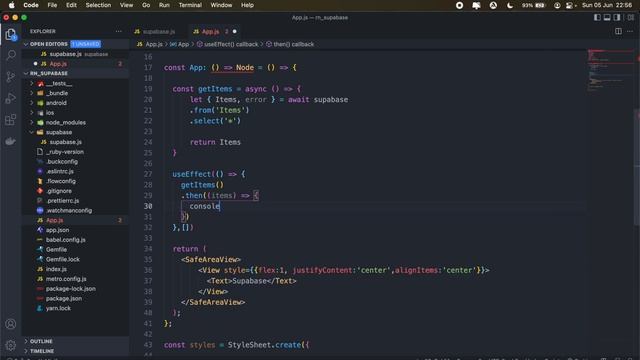This screenshot has height=360, width=640.
Task: Open the Accounts menu icon
Action: click(11, 324)
